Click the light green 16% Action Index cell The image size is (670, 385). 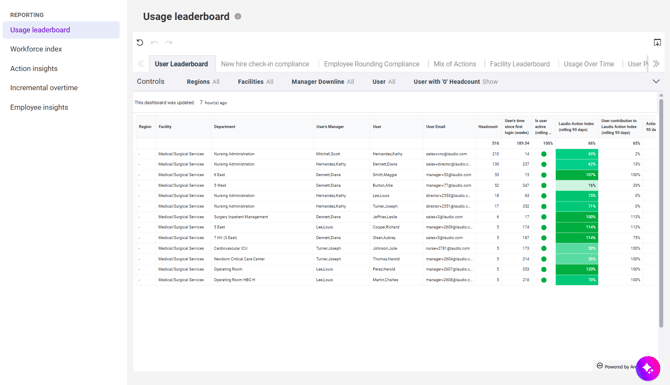(577, 185)
